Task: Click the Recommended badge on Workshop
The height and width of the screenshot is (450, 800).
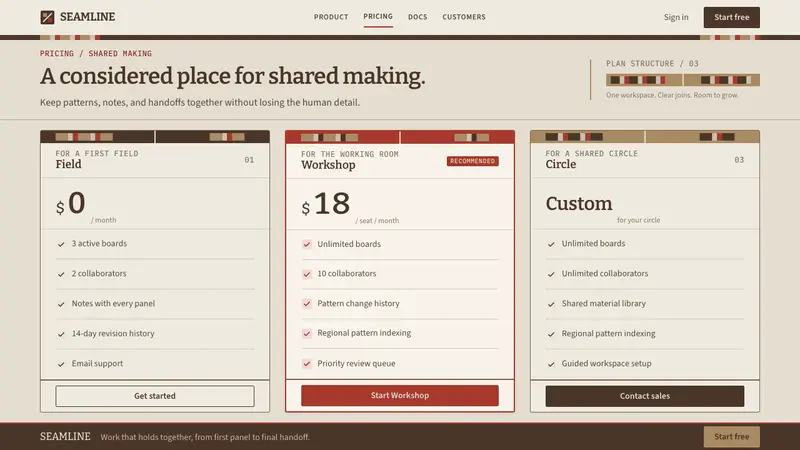Action: 472,161
